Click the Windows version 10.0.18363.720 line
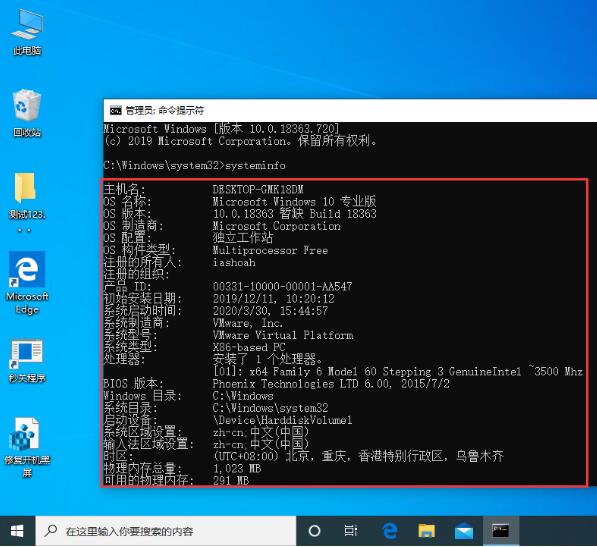Viewport: 597px width, 547px height. pyautogui.click(x=221, y=129)
